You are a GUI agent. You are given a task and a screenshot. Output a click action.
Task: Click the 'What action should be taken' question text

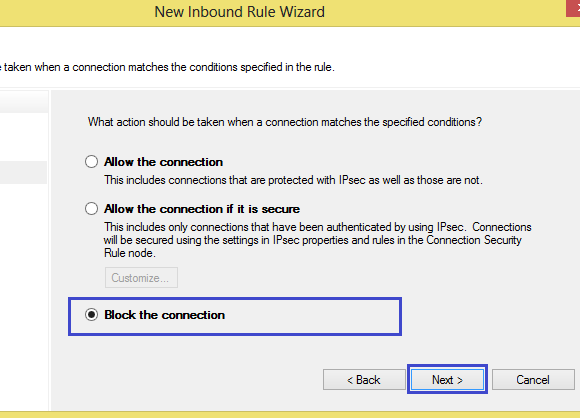pyautogui.click(x=285, y=122)
